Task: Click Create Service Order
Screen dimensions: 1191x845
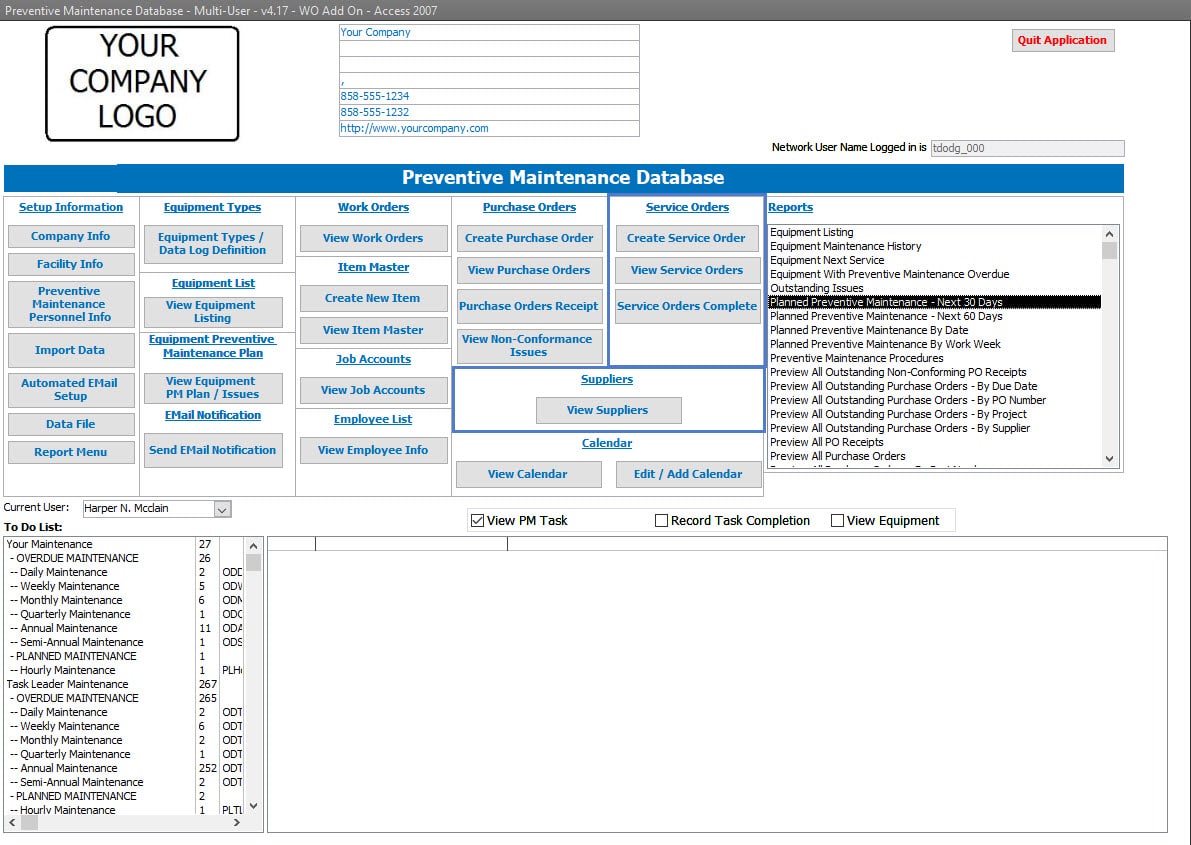Action: pos(687,238)
